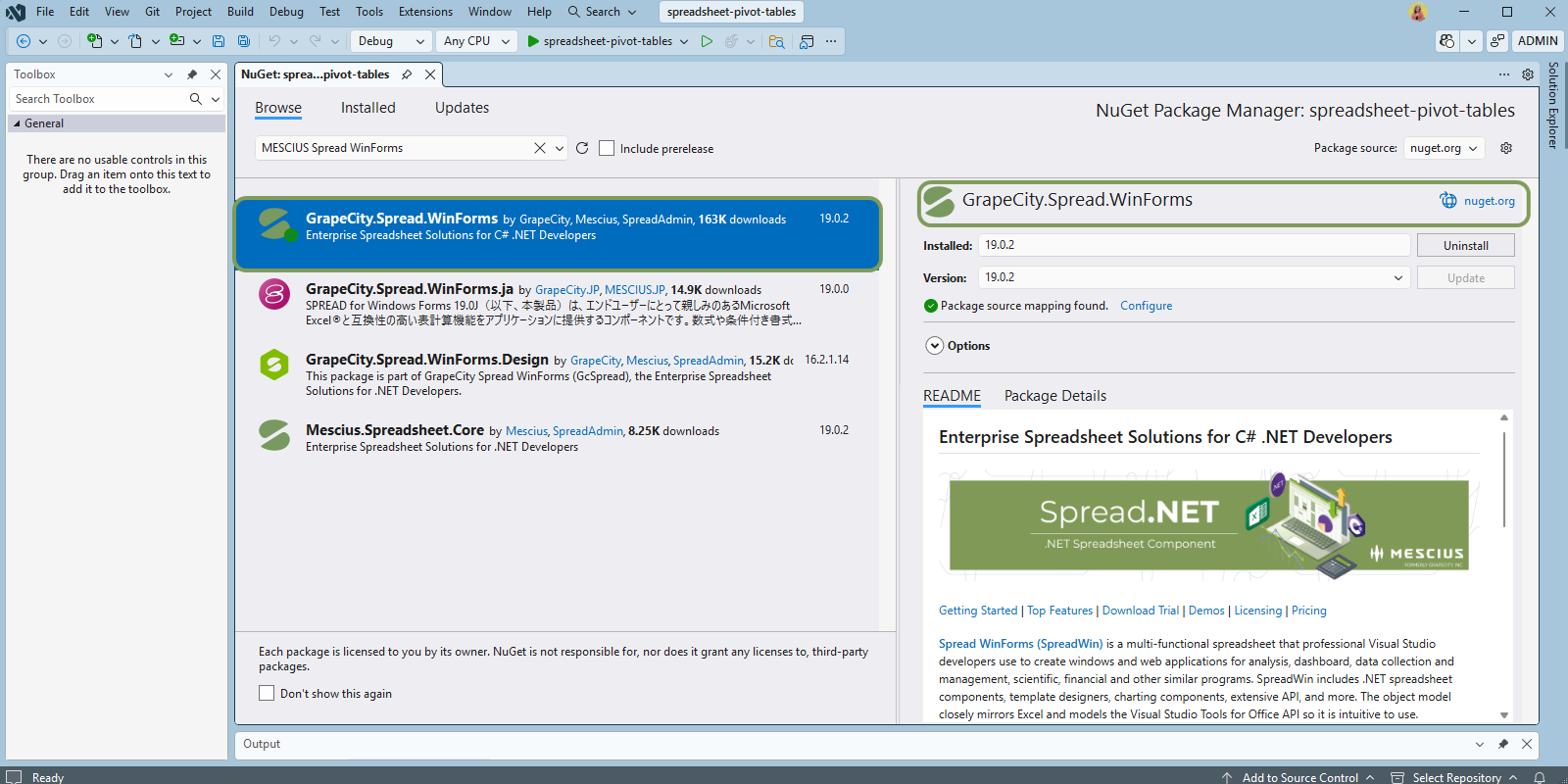Toggle Include prerelease checkbox
This screenshot has height=784, width=1568.
(x=607, y=148)
